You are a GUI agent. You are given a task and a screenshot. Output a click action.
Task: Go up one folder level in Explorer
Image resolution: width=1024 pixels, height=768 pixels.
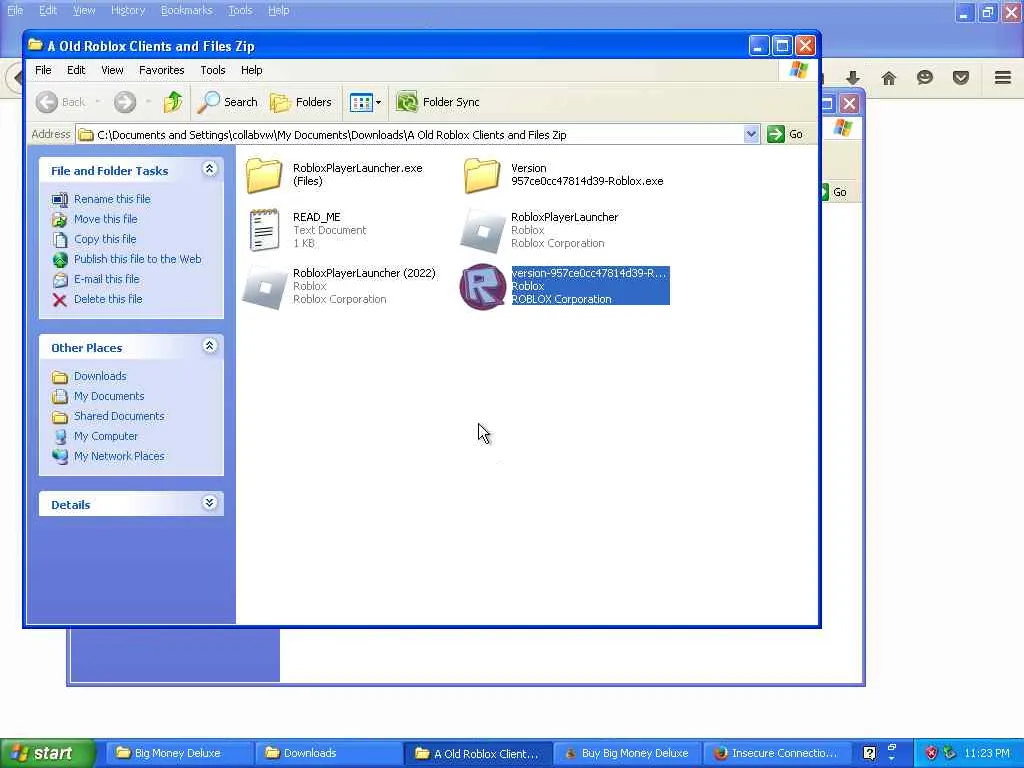pos(173,102)
